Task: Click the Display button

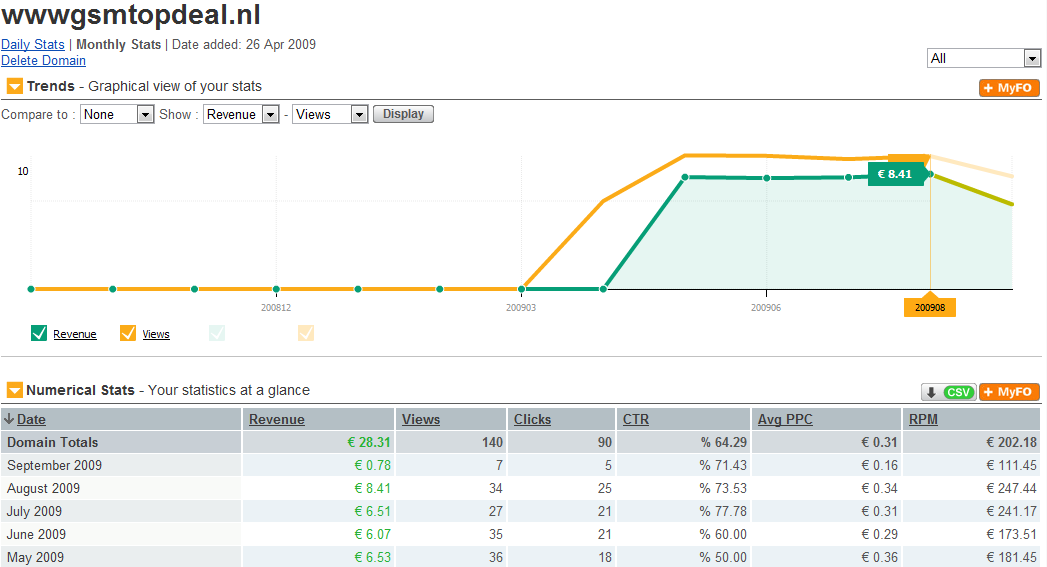Action: 403,114
